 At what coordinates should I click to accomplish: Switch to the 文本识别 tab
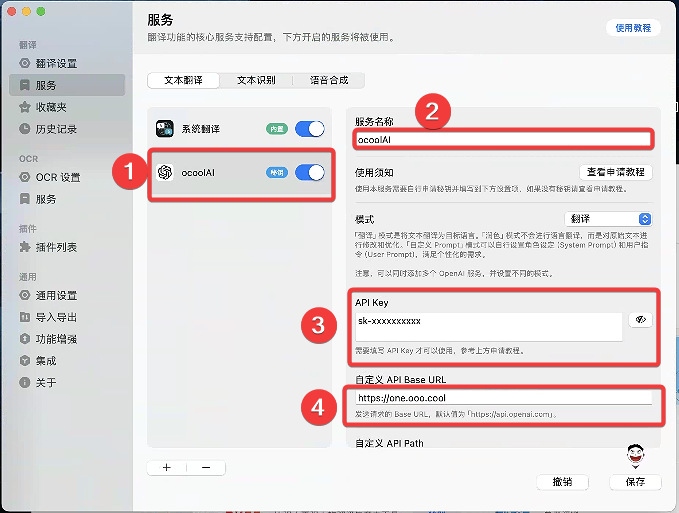coord(256,80)
